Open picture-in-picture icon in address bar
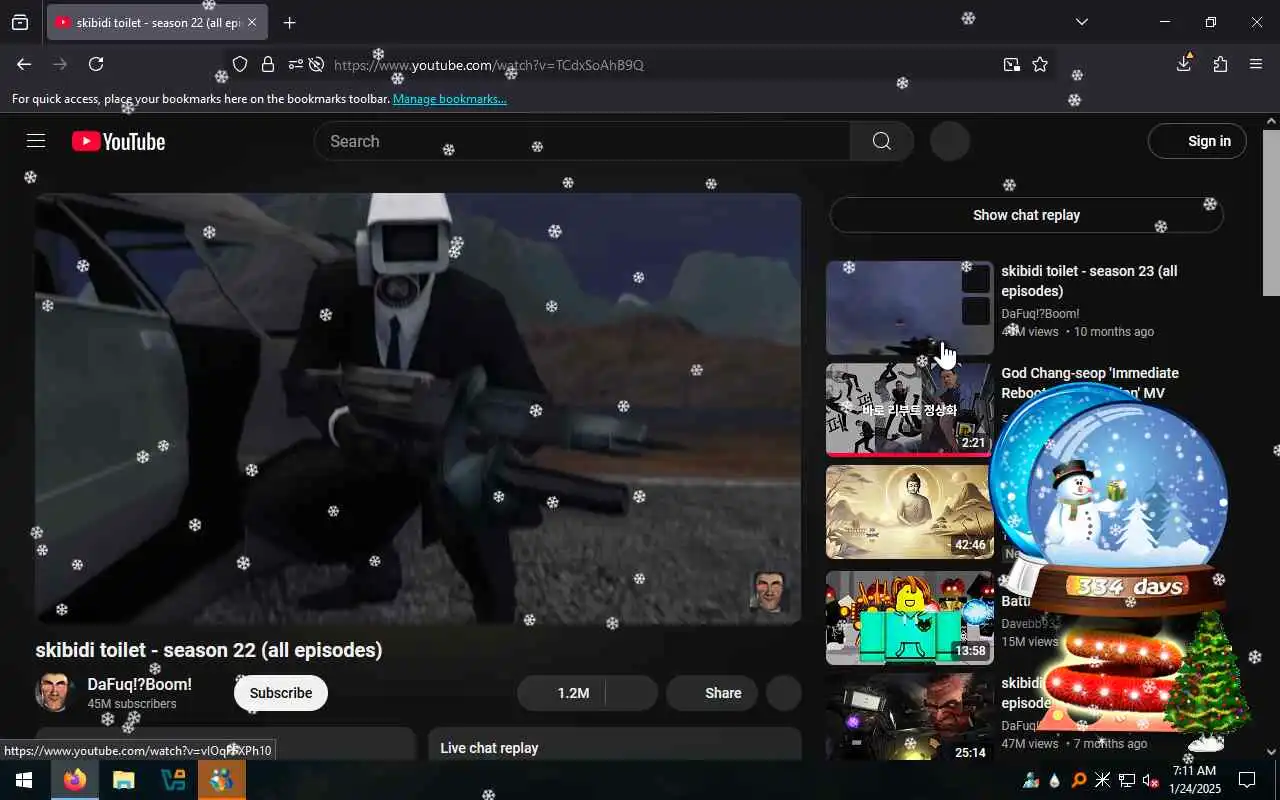 tap(1012, 64)
